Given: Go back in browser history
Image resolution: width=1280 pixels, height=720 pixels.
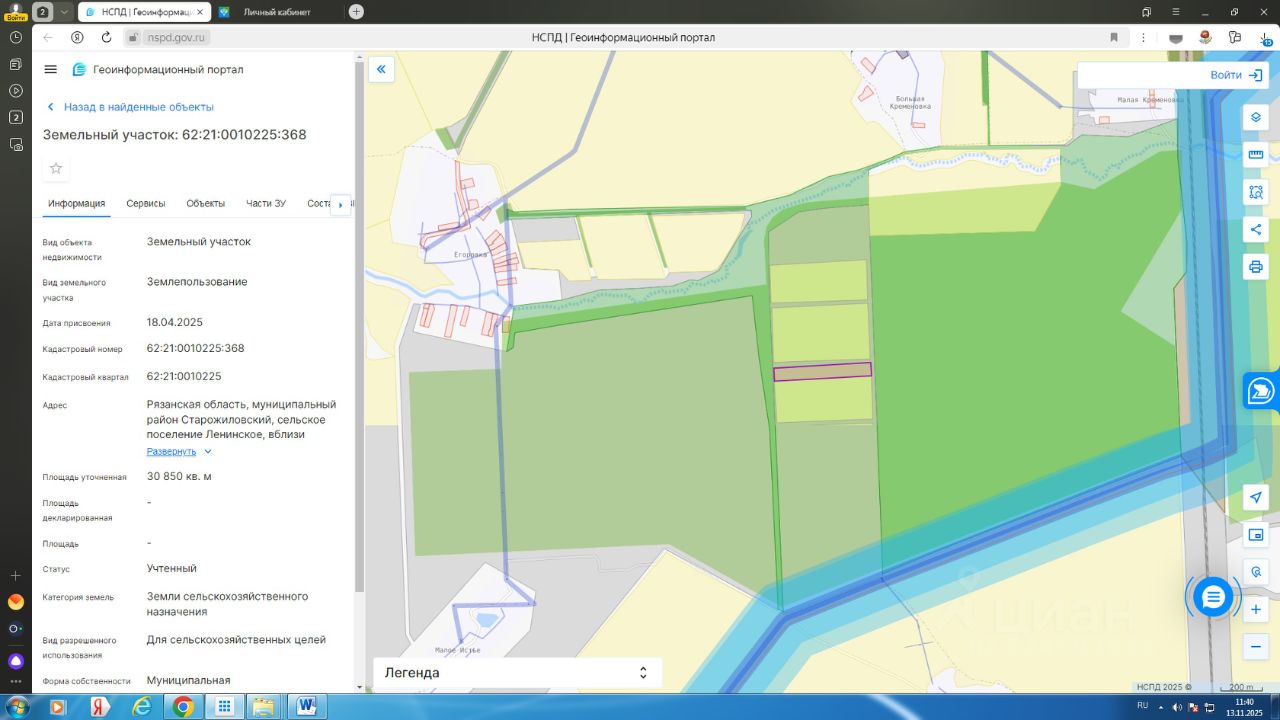Looking at the screenshot, I should (48, 37).
